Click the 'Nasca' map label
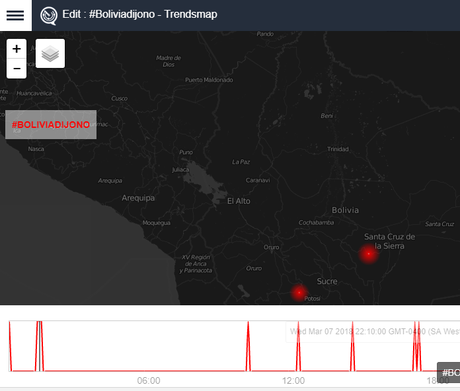460x391 pixels. click(x=36, y=149)
